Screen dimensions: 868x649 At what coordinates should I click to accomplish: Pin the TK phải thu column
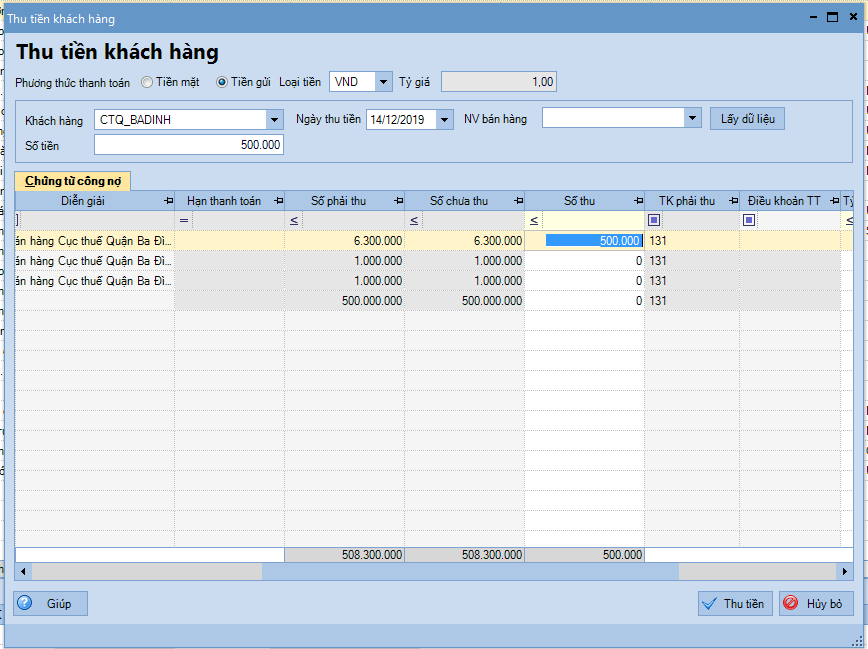coord(732,201)
